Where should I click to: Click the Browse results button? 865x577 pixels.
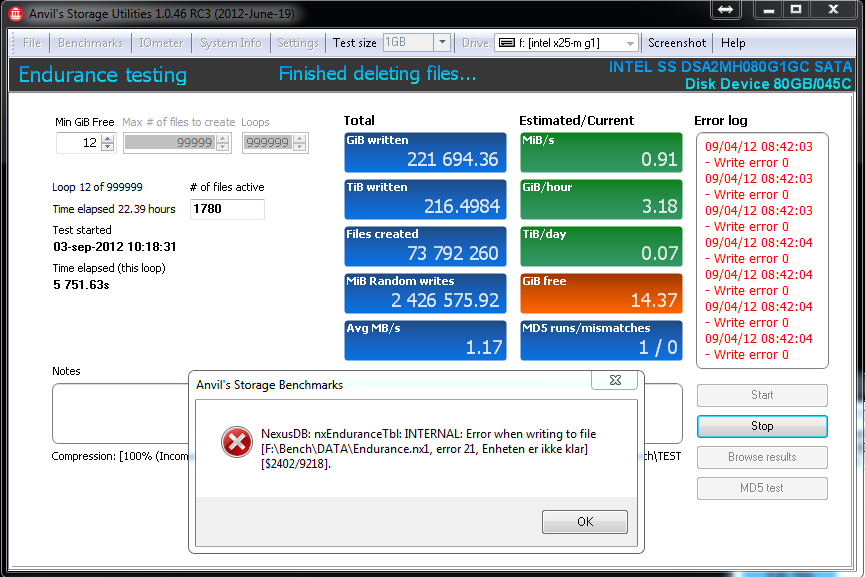coord(762,457)
